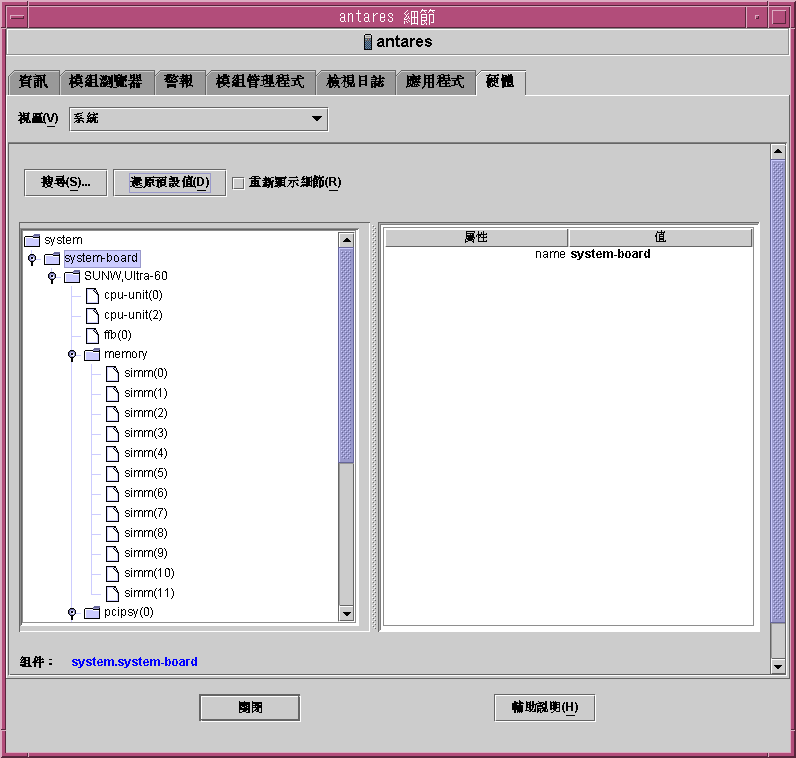Viewport: 796px width, 758px height.
Task: Click the 還原預設值(D) button
Action: click(170, 182)
